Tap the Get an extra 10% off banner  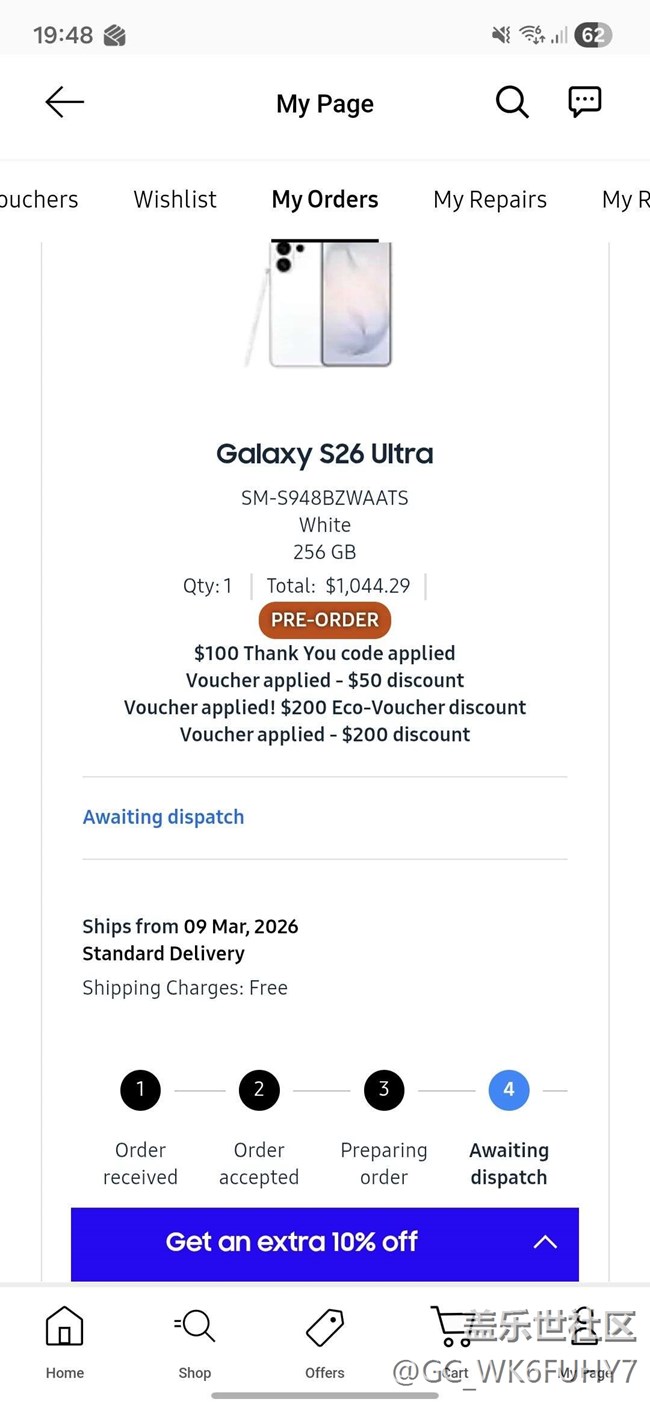[x=292, y=1242]
